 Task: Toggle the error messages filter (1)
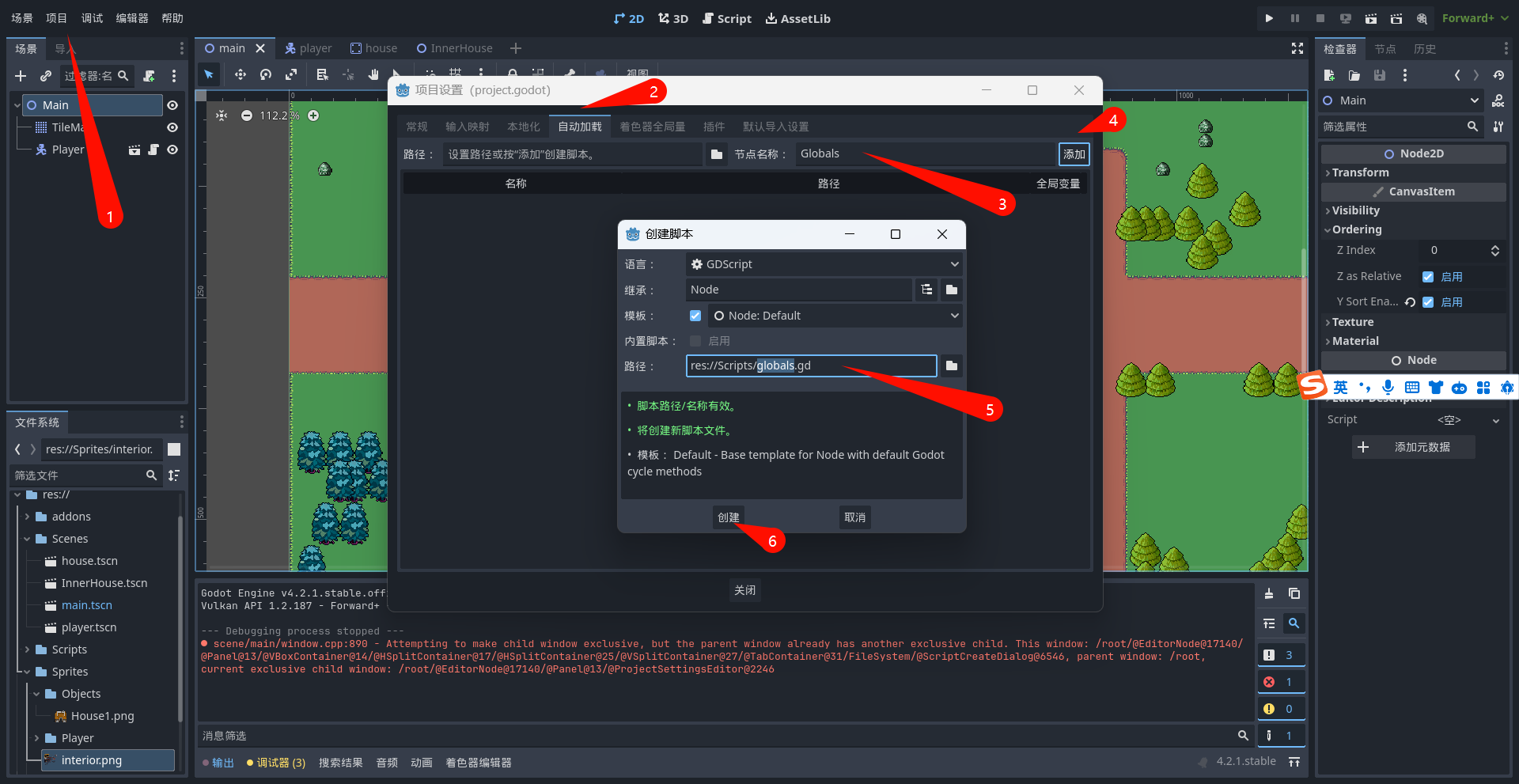point(1281,682)
